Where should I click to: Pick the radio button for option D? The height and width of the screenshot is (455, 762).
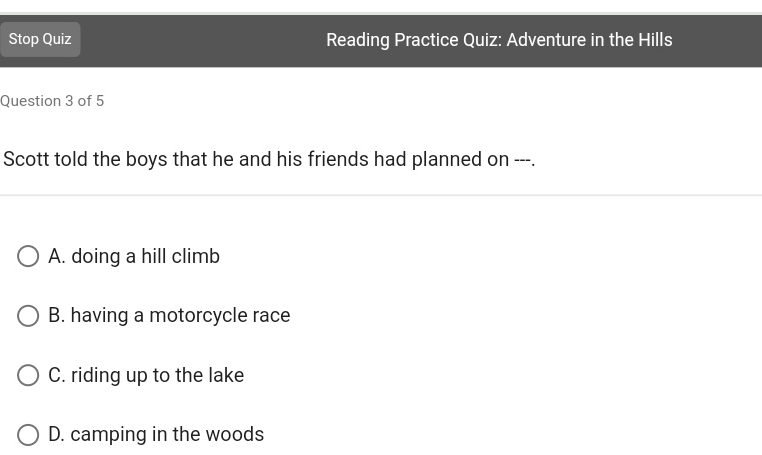28,435
